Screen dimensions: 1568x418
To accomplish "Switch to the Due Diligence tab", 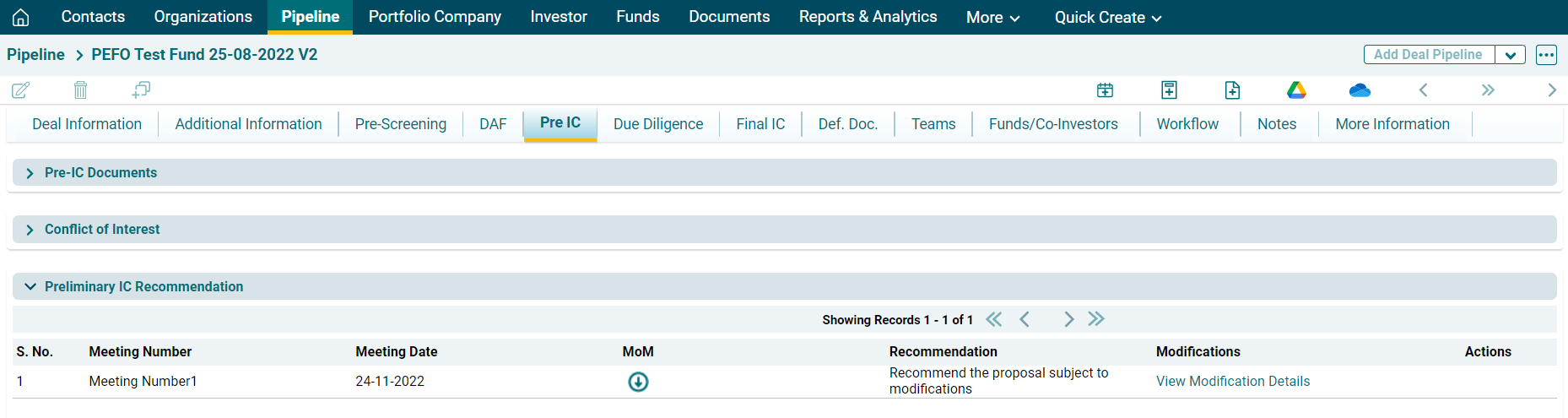I will [657, 124].
